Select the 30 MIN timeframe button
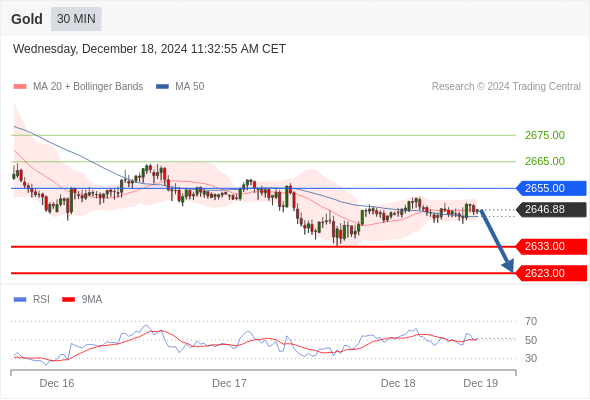590x400 pixels. pos(76,19)
